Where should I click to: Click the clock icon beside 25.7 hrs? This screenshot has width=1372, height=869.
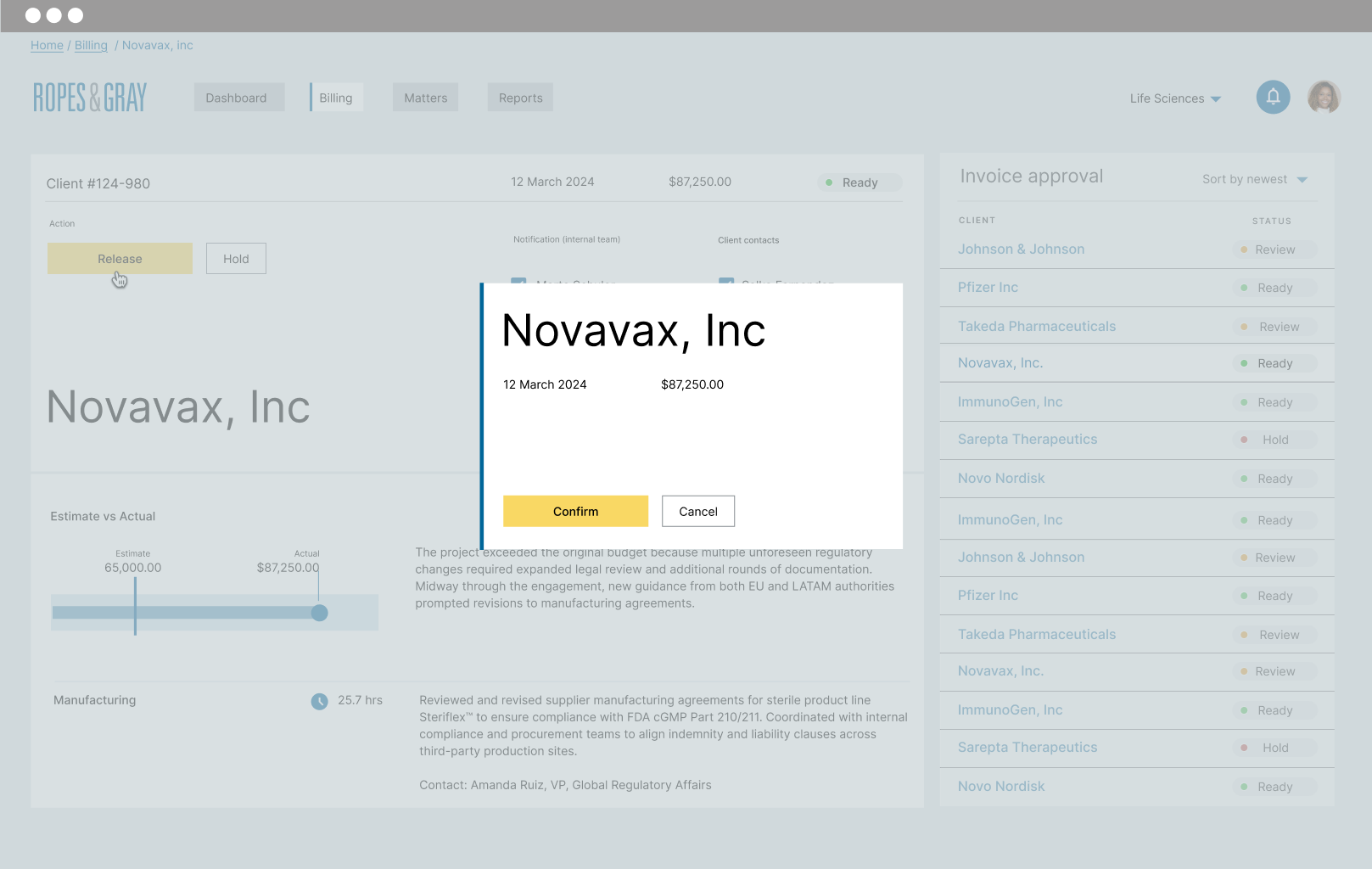319,701
